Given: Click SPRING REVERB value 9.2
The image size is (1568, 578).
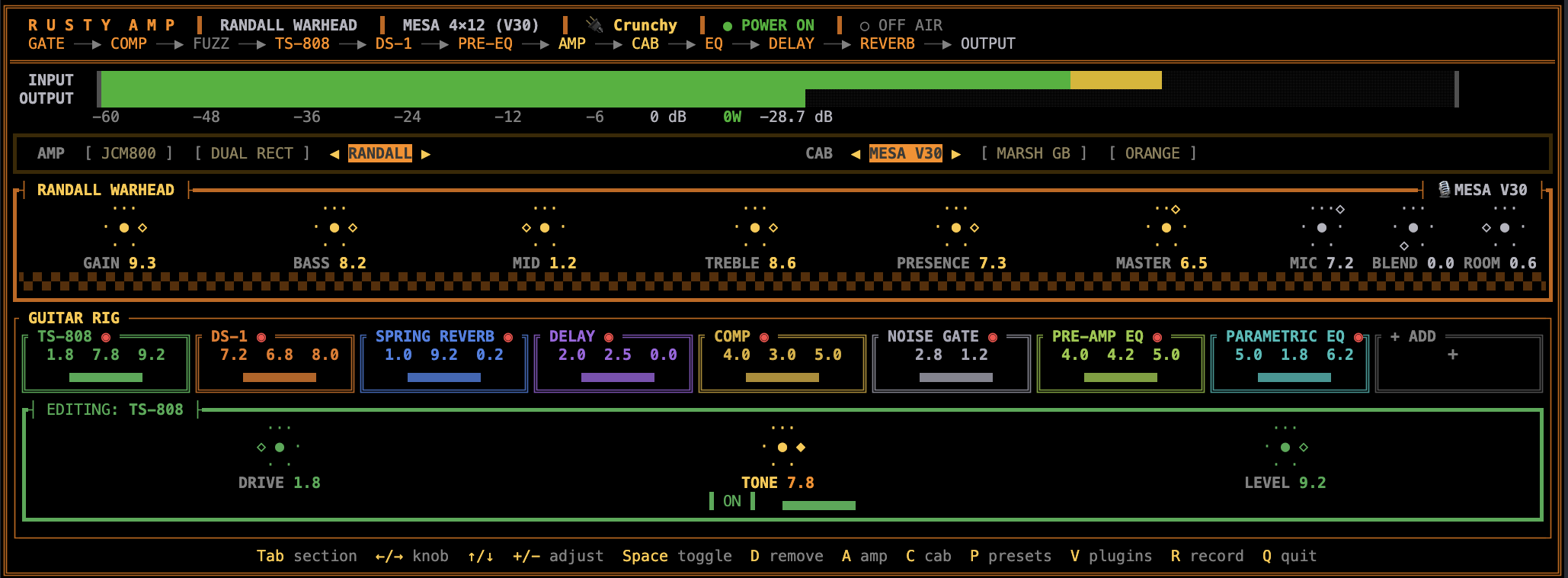Looking at the screenshot, I should pos(444,355).
